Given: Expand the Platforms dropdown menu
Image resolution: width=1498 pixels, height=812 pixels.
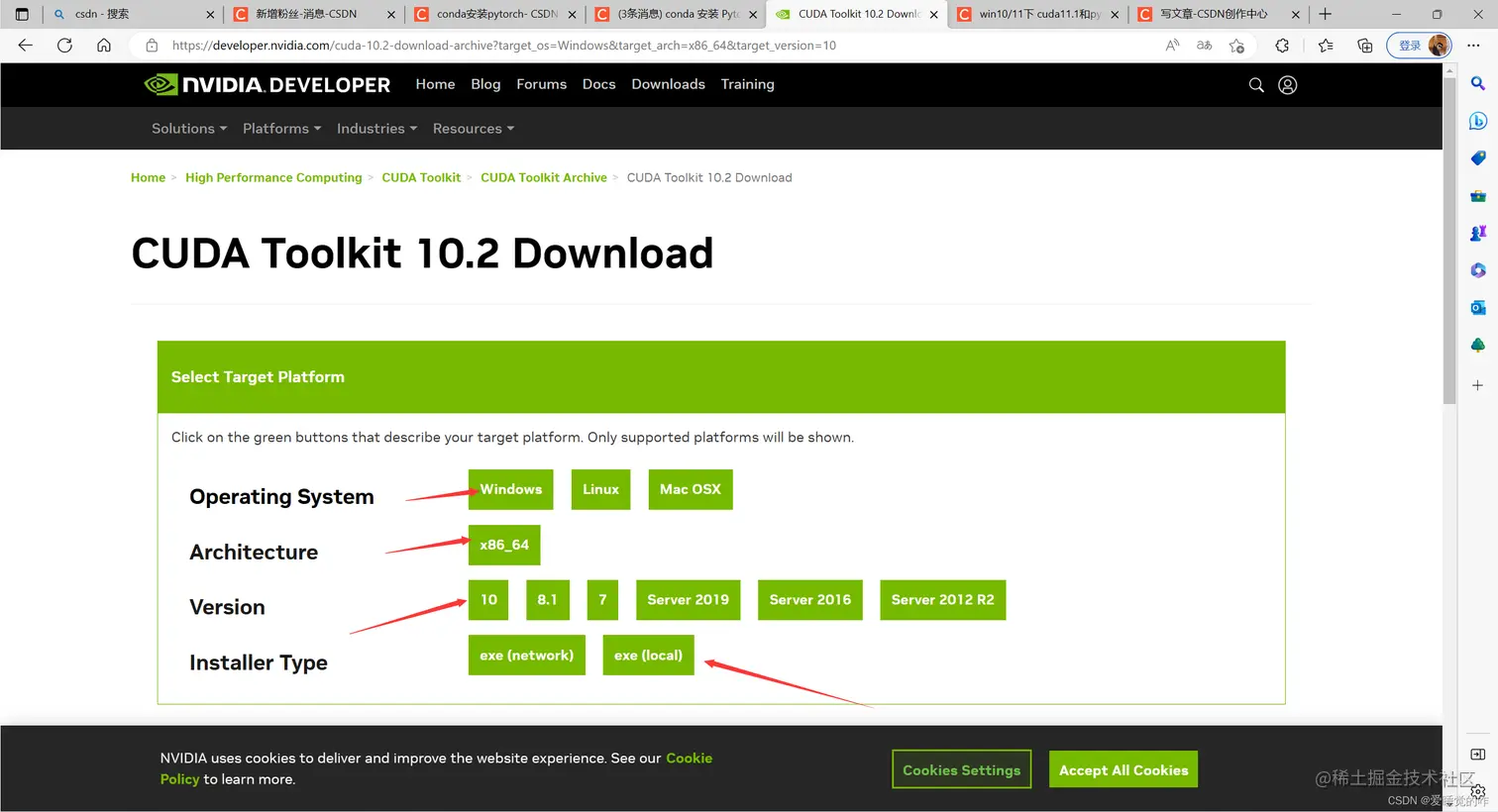Looking at the screenshot, I should pos(281,129).
